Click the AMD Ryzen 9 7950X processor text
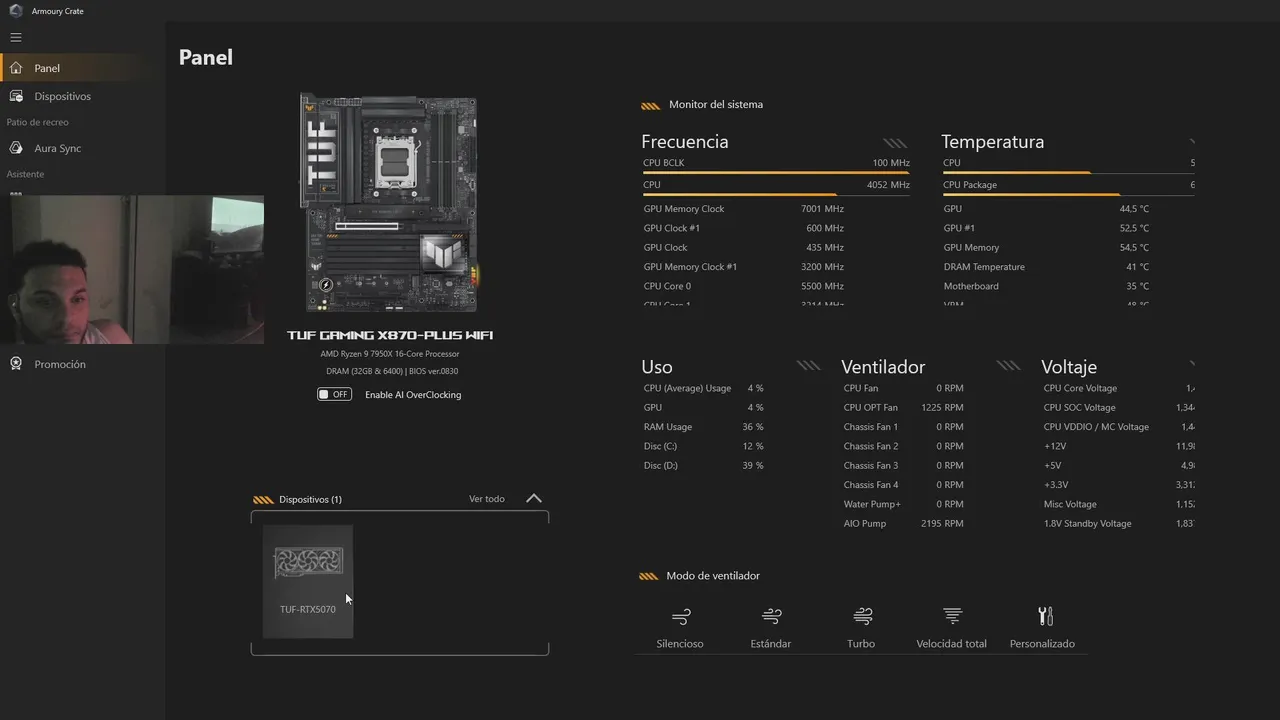The height and width of the screenshot is (720, 1280). 390,354
